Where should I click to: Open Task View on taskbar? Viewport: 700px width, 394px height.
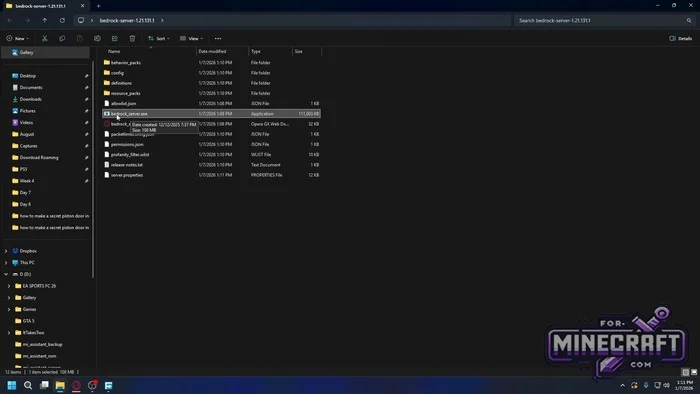[44, 385]
